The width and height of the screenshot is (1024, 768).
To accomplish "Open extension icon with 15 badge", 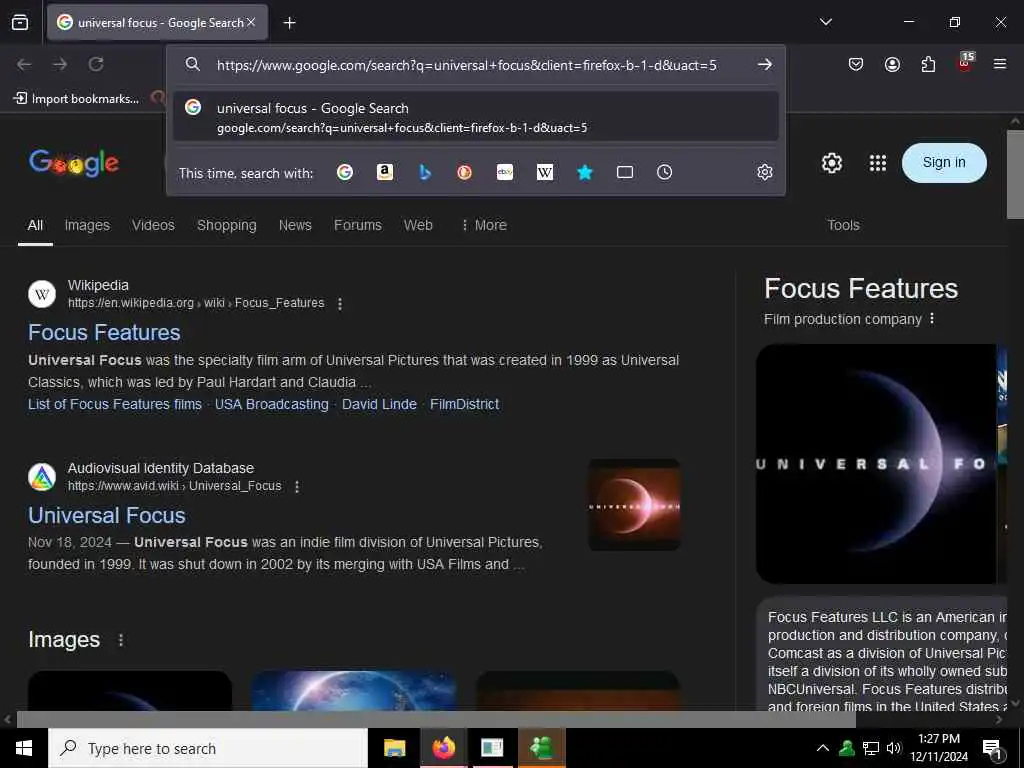I will tap(965, 63).
